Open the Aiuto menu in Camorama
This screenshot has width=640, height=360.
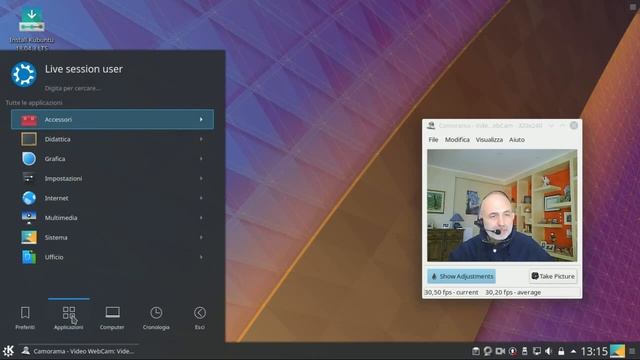[517, 140]
